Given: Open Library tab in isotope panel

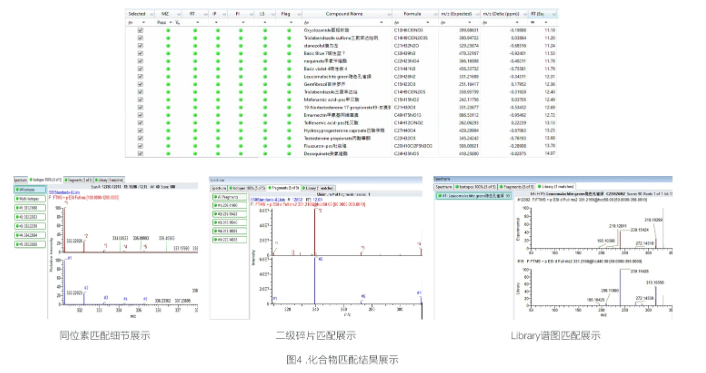Looking at the screenshot, I should (109, 180).
